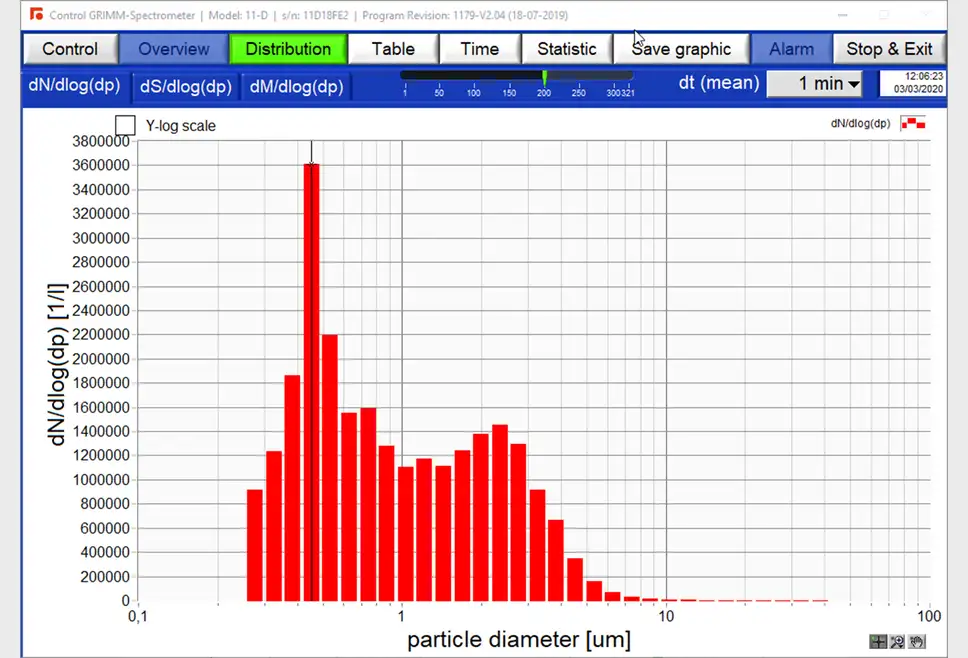
Task: Open the Control tab
Action: pos(70,49)
